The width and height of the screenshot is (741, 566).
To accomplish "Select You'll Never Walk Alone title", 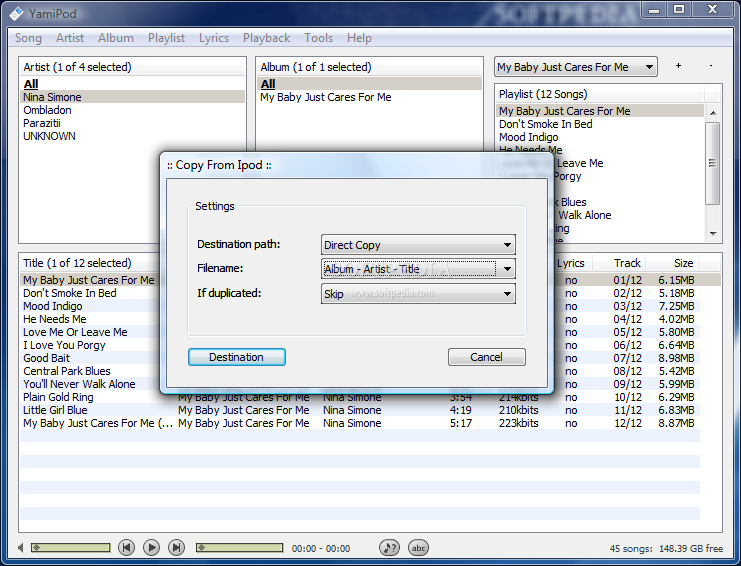I will [x=79, y=384].
